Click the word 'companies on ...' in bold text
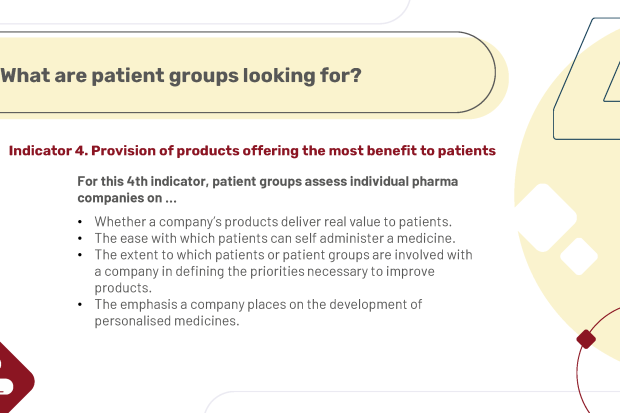The width and height of the screenshot is (620, 413). tap(127, 198)
